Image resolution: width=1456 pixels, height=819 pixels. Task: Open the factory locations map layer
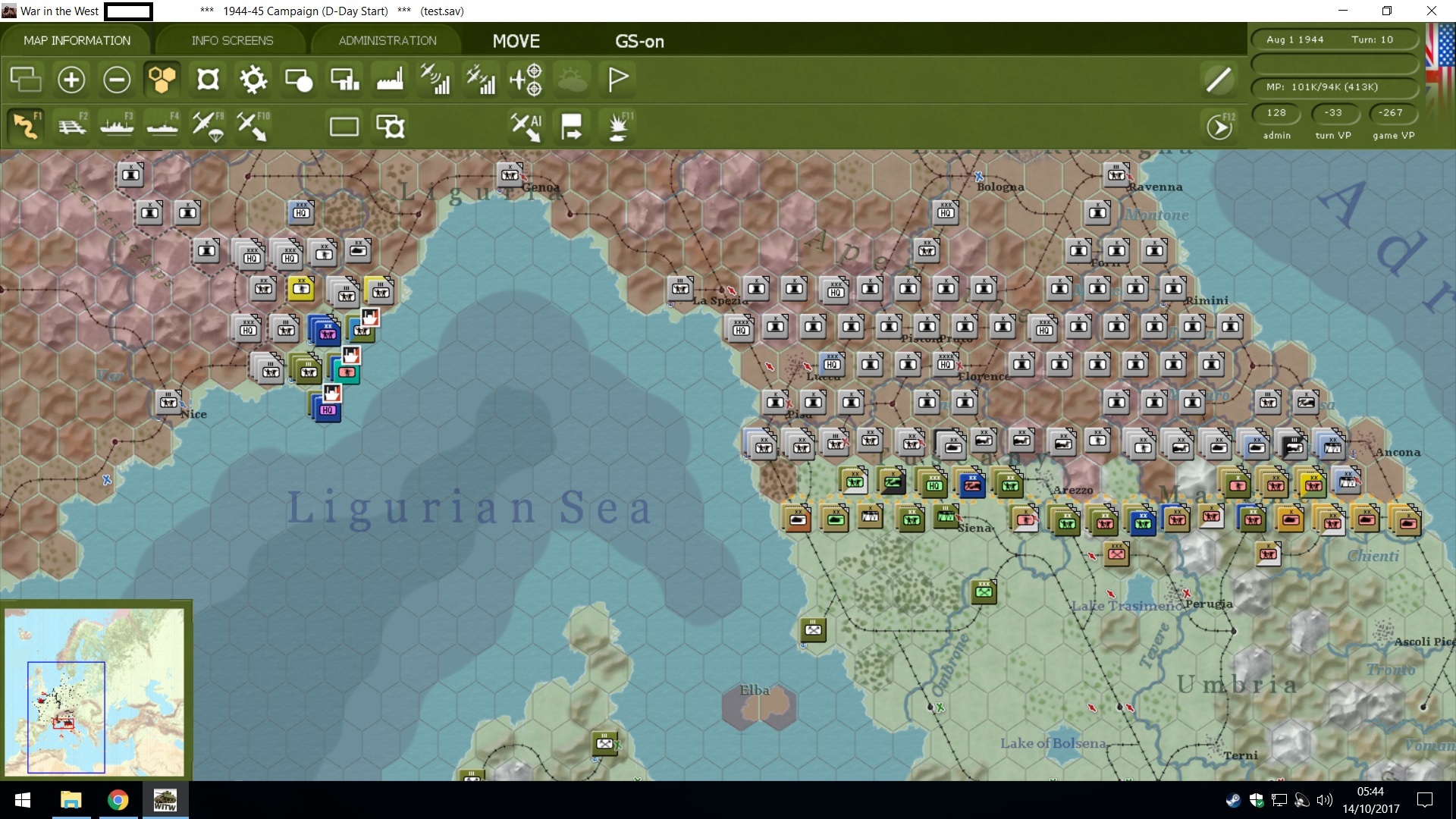click(390, 80)
